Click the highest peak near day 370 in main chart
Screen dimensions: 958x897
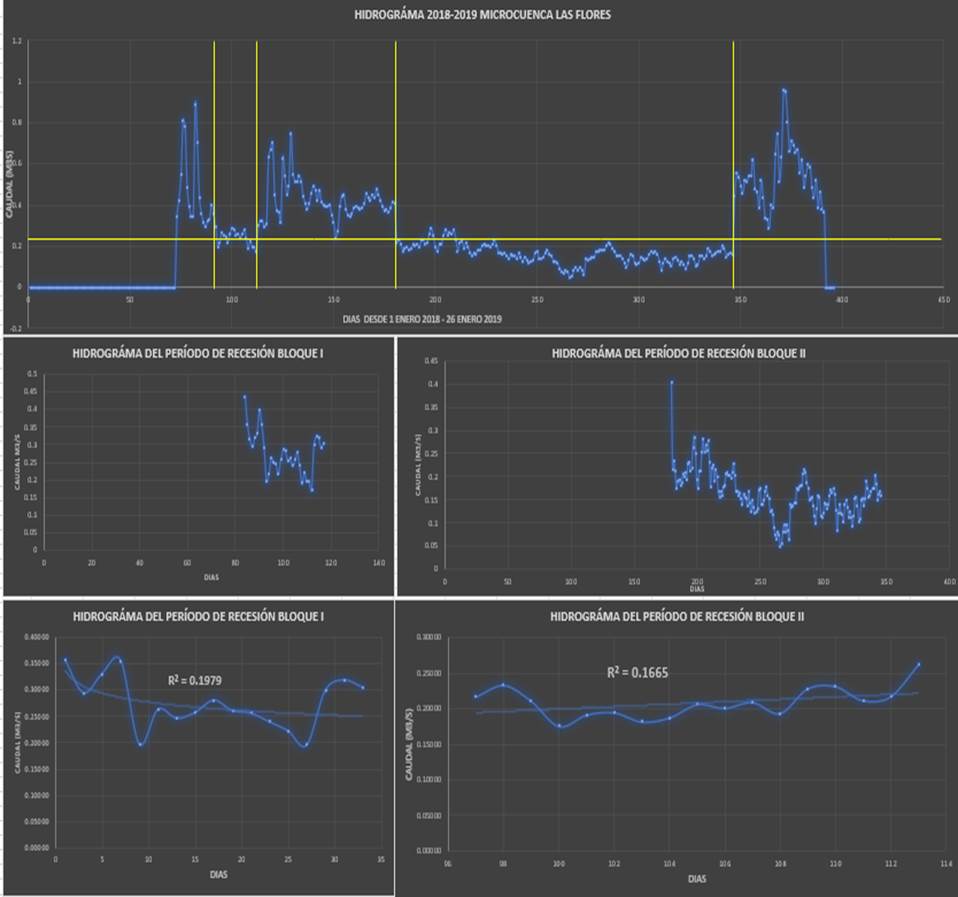coord(784,90)
